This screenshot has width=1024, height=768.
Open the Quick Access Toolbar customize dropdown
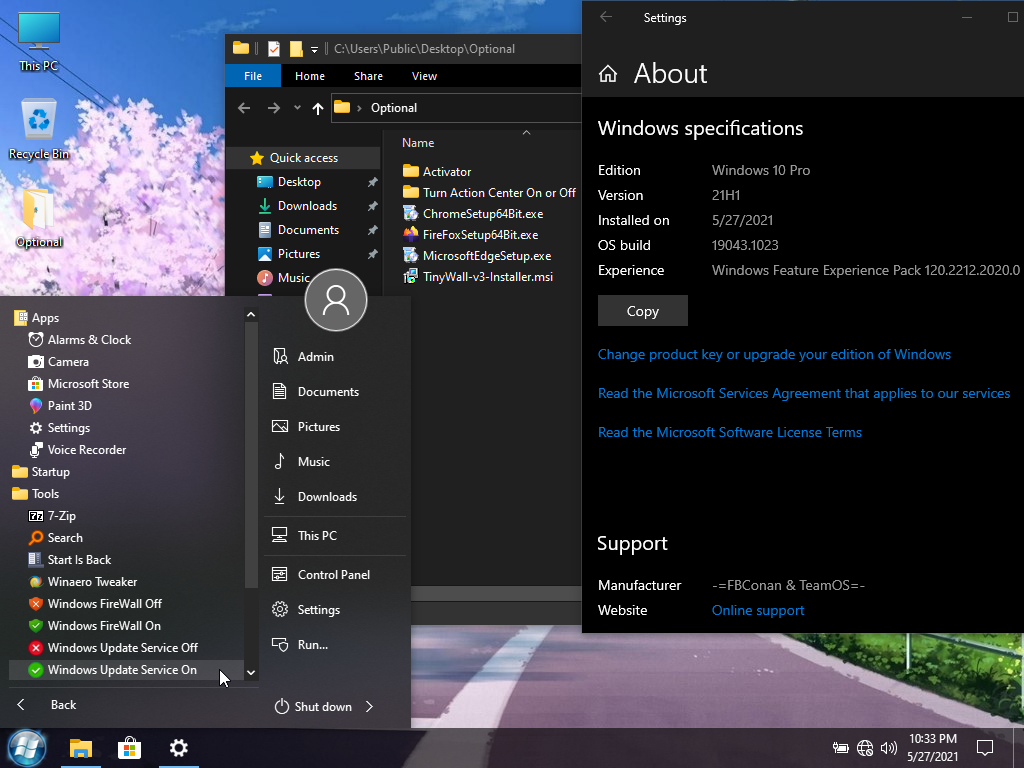(x=314, y=50)
